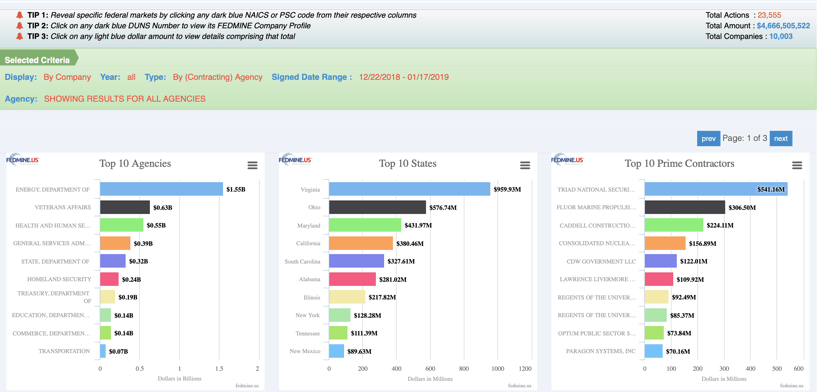Screen dimensions: 819x392
Task: Click the $89.63M value label
Action: 359,351
